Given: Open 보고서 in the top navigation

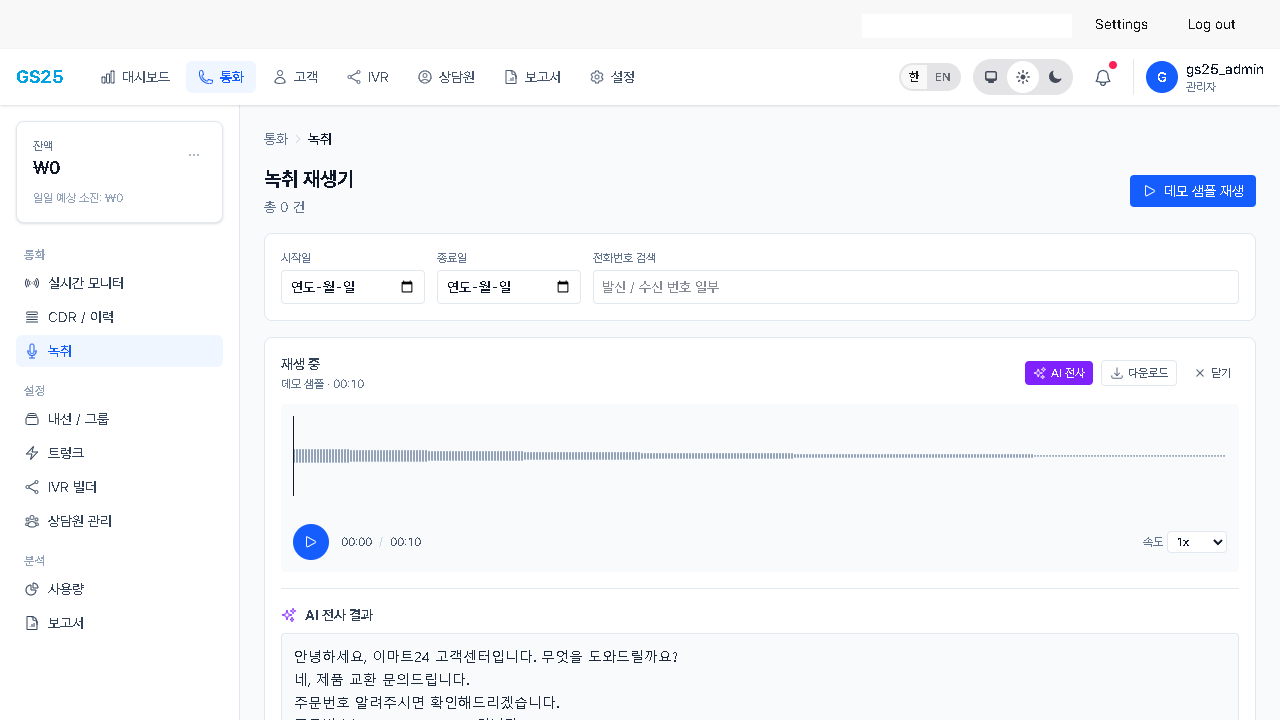Looking at the screenshot, I should click(532, 77).
